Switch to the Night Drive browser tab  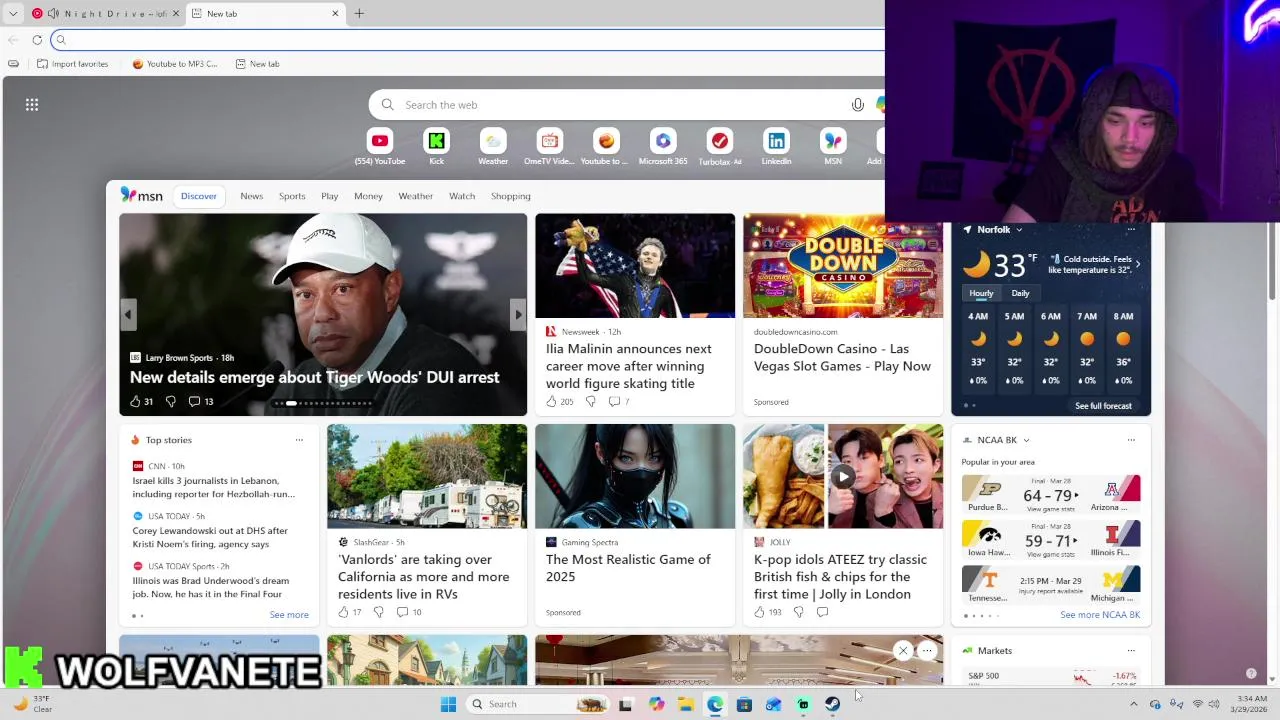pyautogui.click(x=105, y=14)
